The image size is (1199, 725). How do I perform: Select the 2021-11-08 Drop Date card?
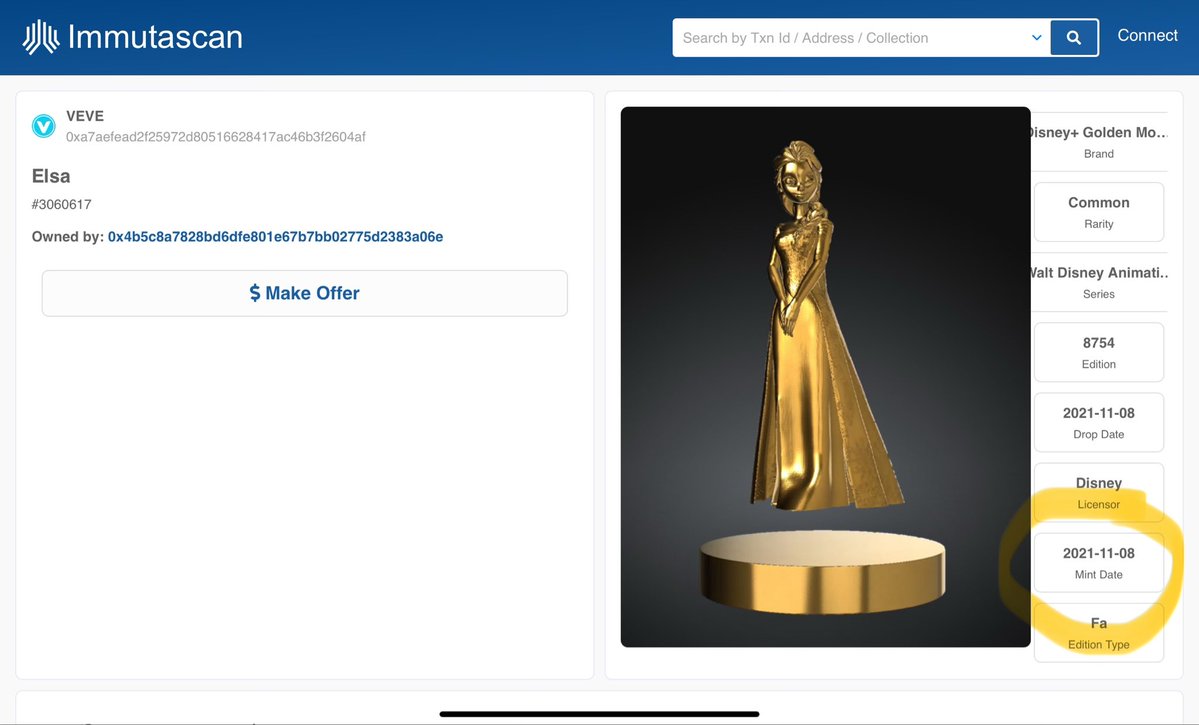coord(1099,422)
